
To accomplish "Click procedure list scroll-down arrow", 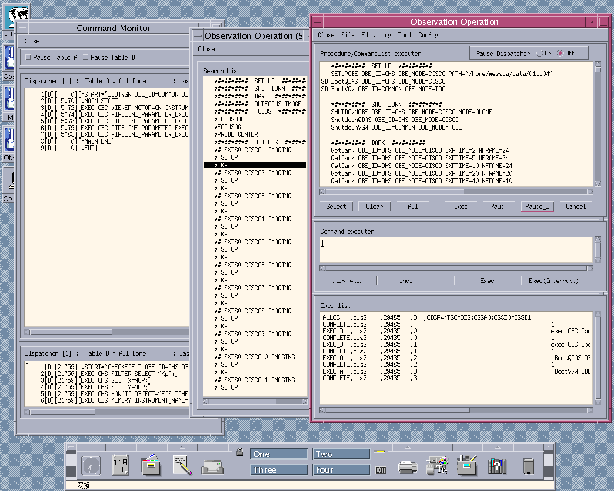I will tap(598, 183).
